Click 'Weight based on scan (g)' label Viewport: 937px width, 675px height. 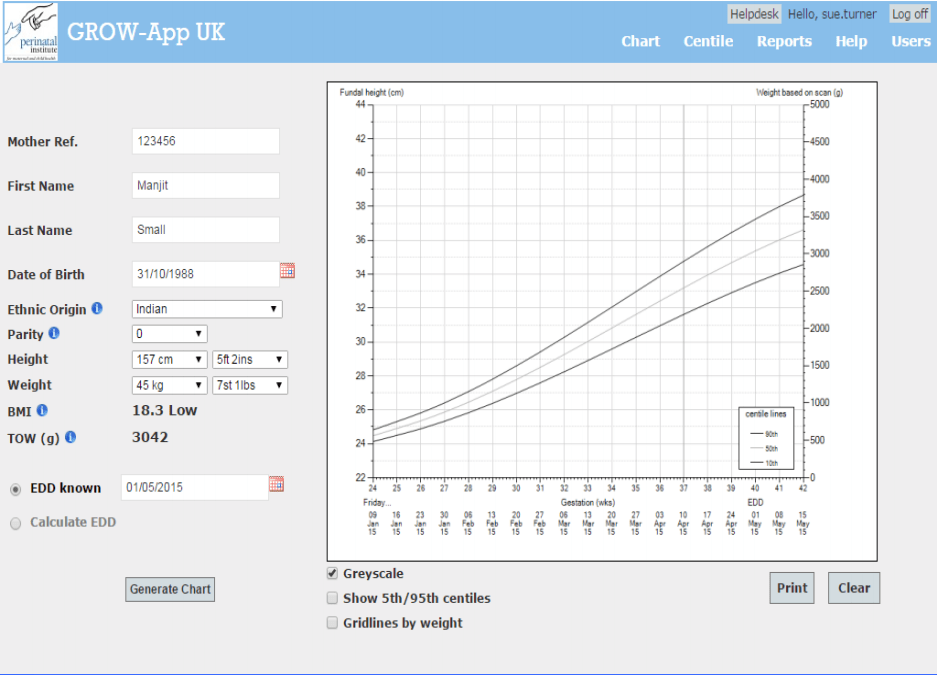799,93
